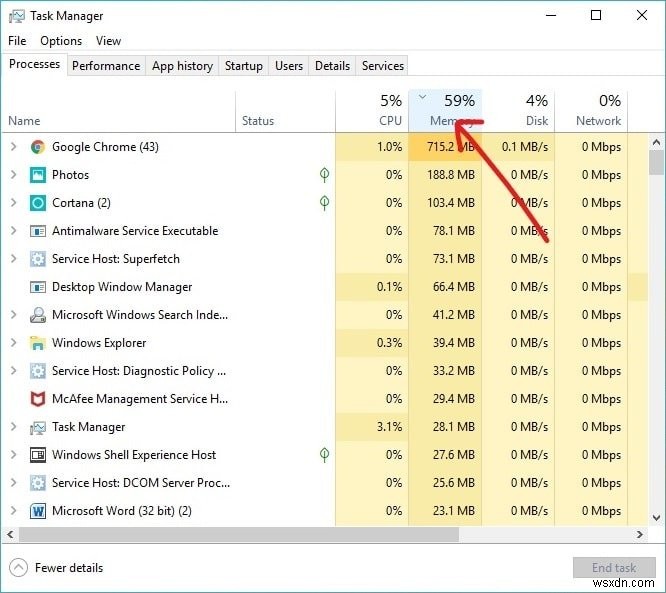Screen dimensions: 666x593
Task: Expand the Antimalware Service Executable row
Action: (x=14, y=231)
